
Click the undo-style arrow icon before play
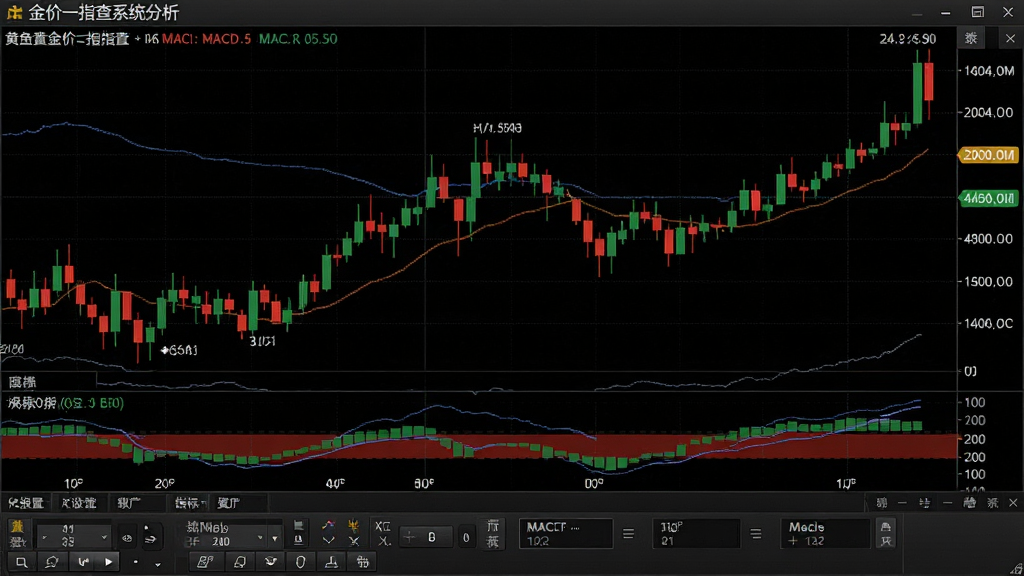pyautogui.click(x=83, y=562)
